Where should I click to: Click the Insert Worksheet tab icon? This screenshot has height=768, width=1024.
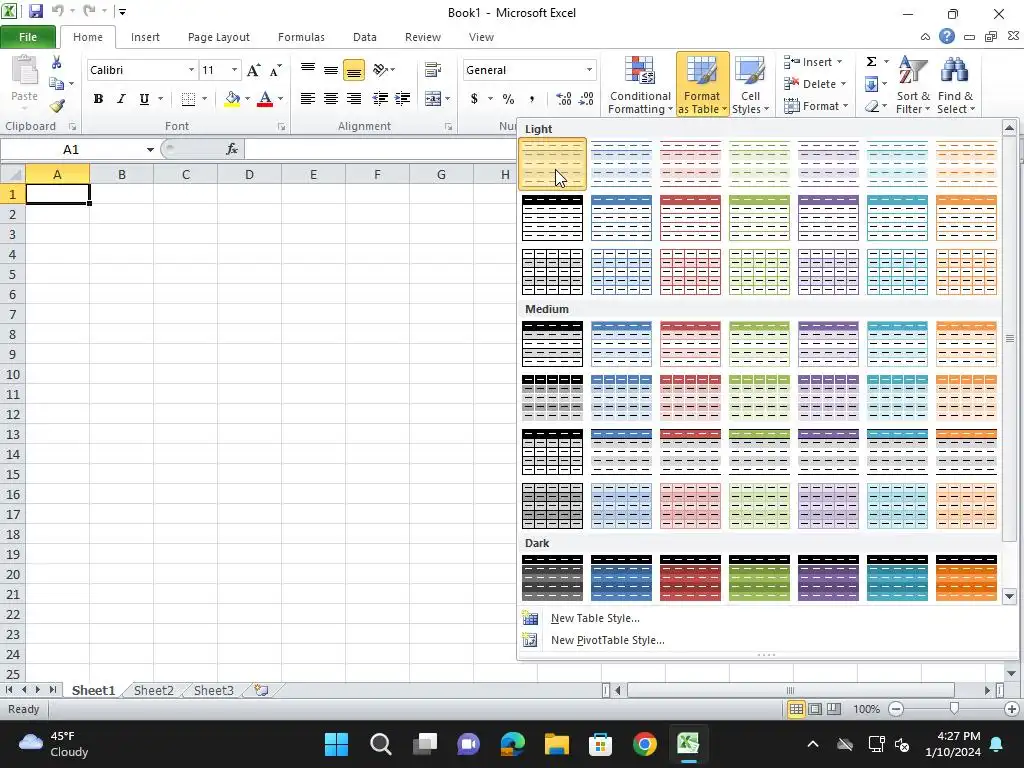[261, 690]
